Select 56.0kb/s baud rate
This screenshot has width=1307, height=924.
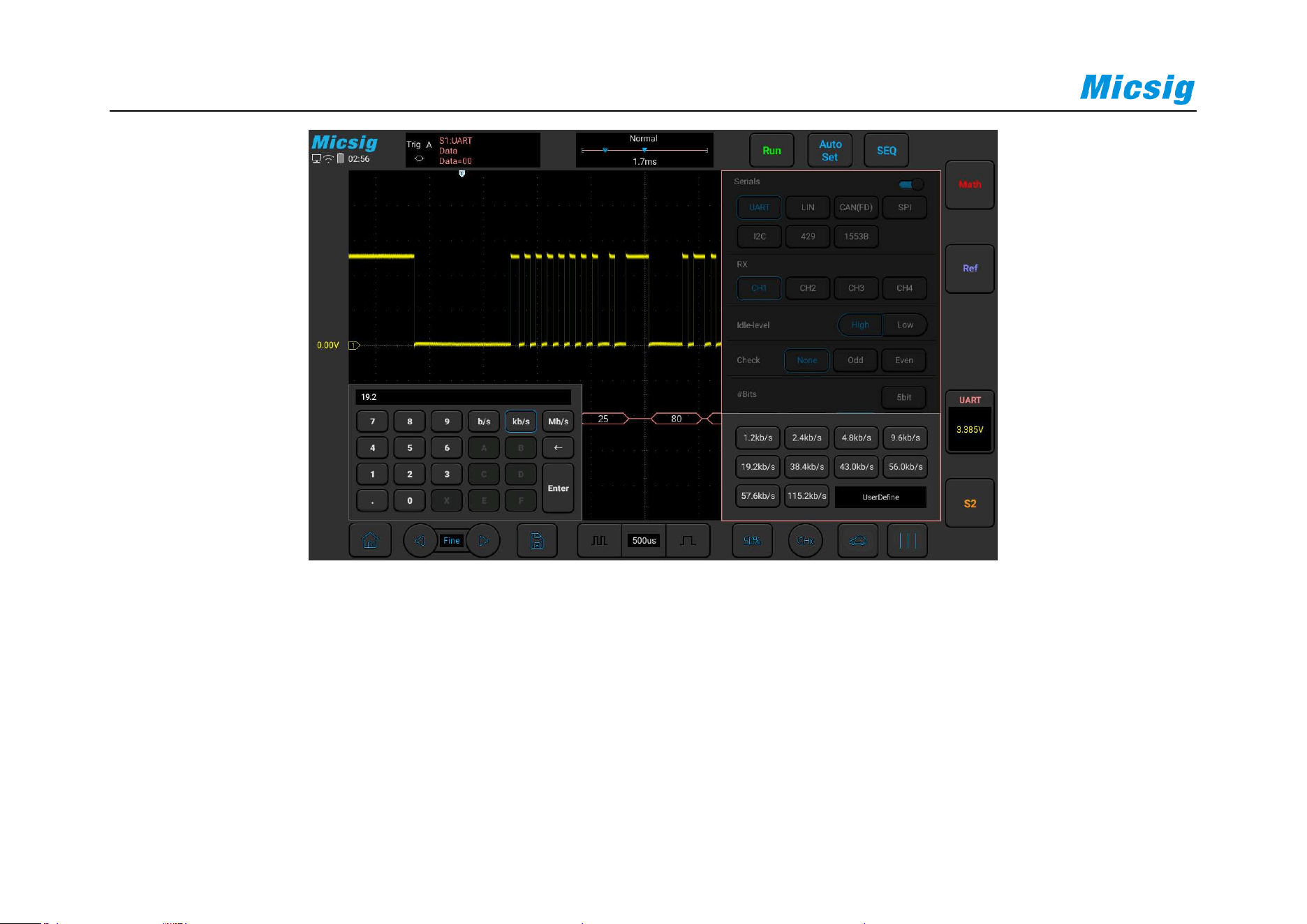pyautogui.click(x=905, y=467)
